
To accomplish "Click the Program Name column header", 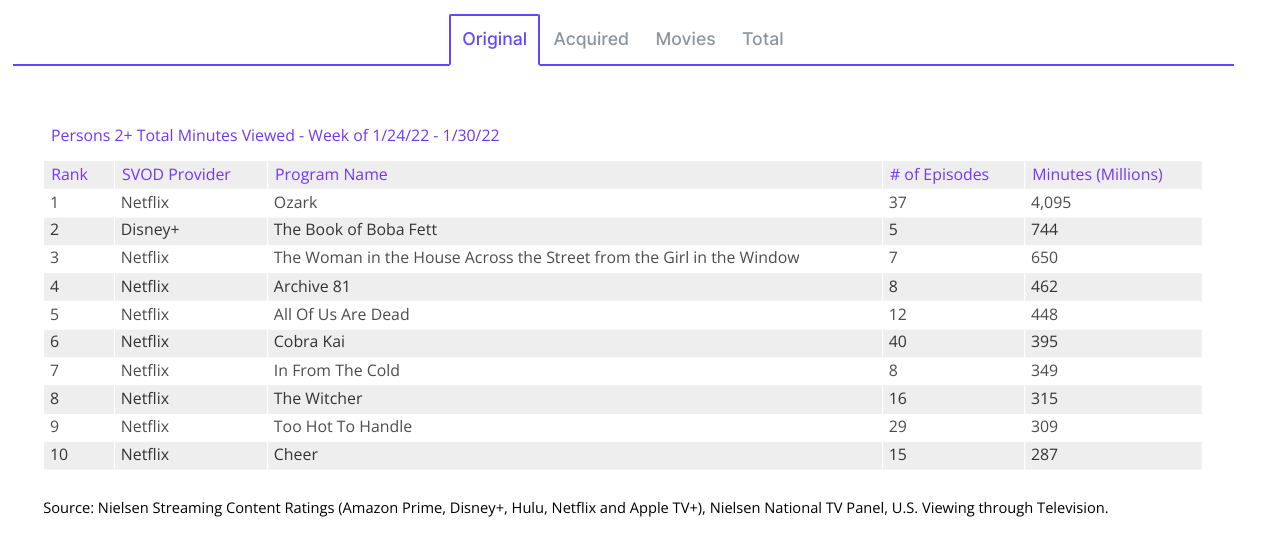I will coord(331,175).
